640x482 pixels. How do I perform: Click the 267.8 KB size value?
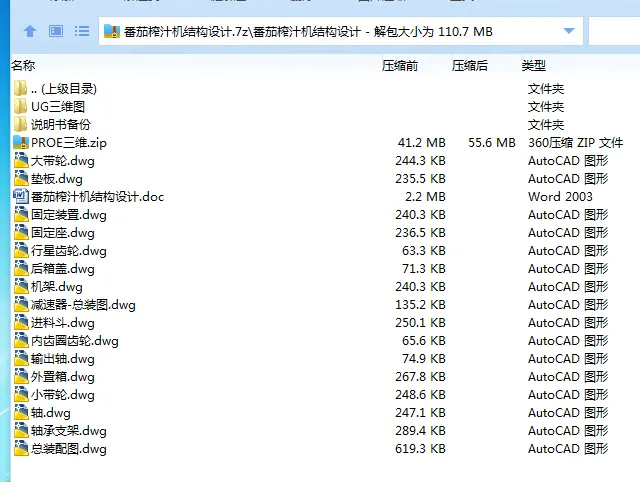[x=420, y=376]
